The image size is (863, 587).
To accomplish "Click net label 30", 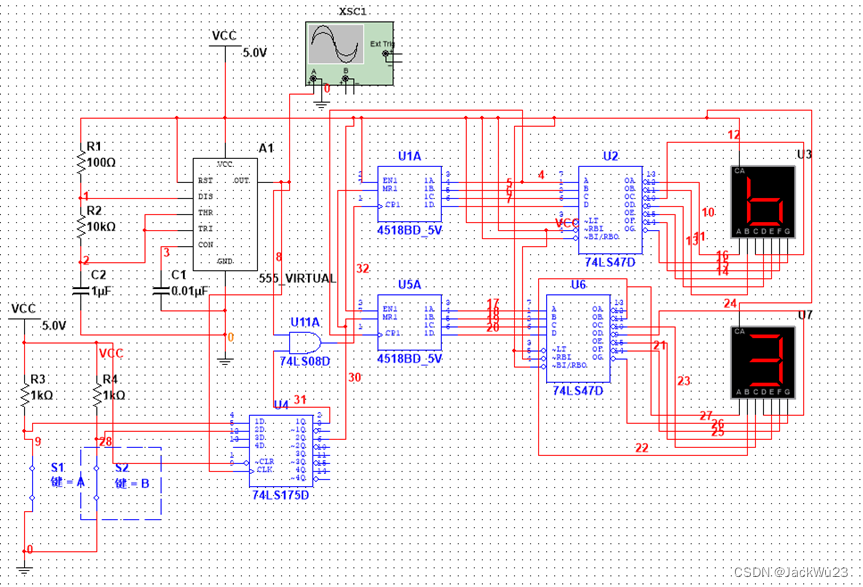I will point(354,377).
